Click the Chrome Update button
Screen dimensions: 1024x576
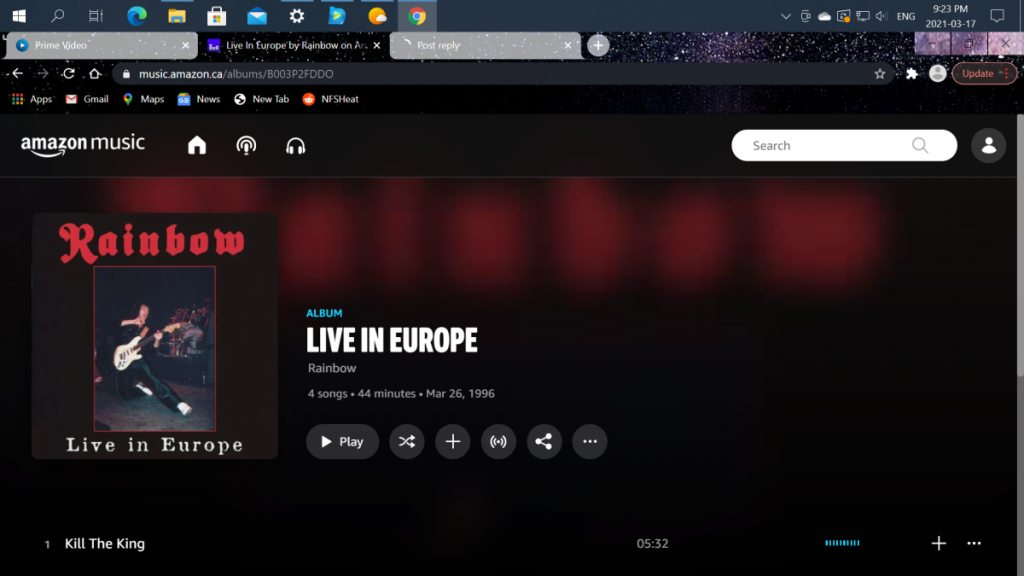984,73
